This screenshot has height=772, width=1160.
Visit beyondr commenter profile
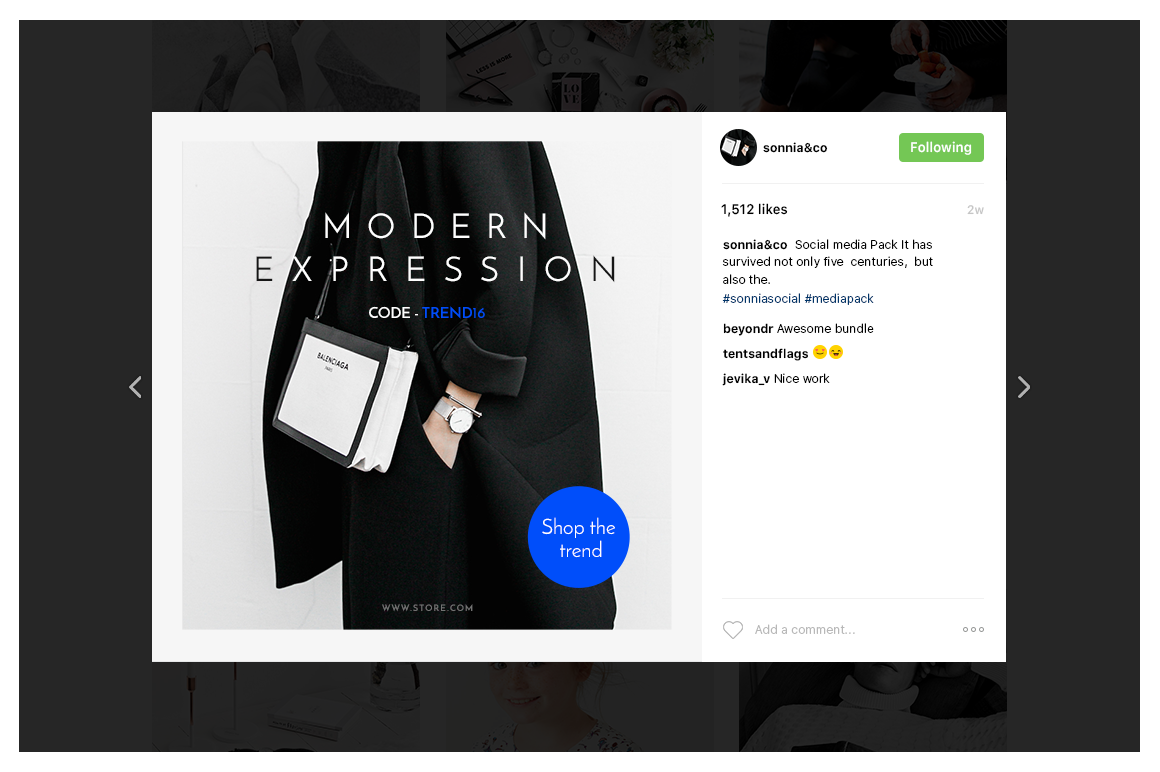coord(748,328)
